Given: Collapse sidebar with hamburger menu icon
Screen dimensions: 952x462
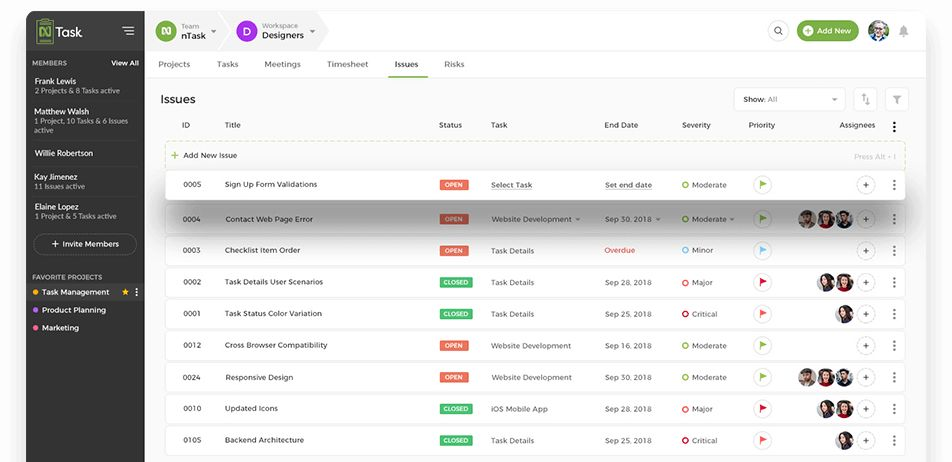Looking at the screenshot, I should coord(128,30).
